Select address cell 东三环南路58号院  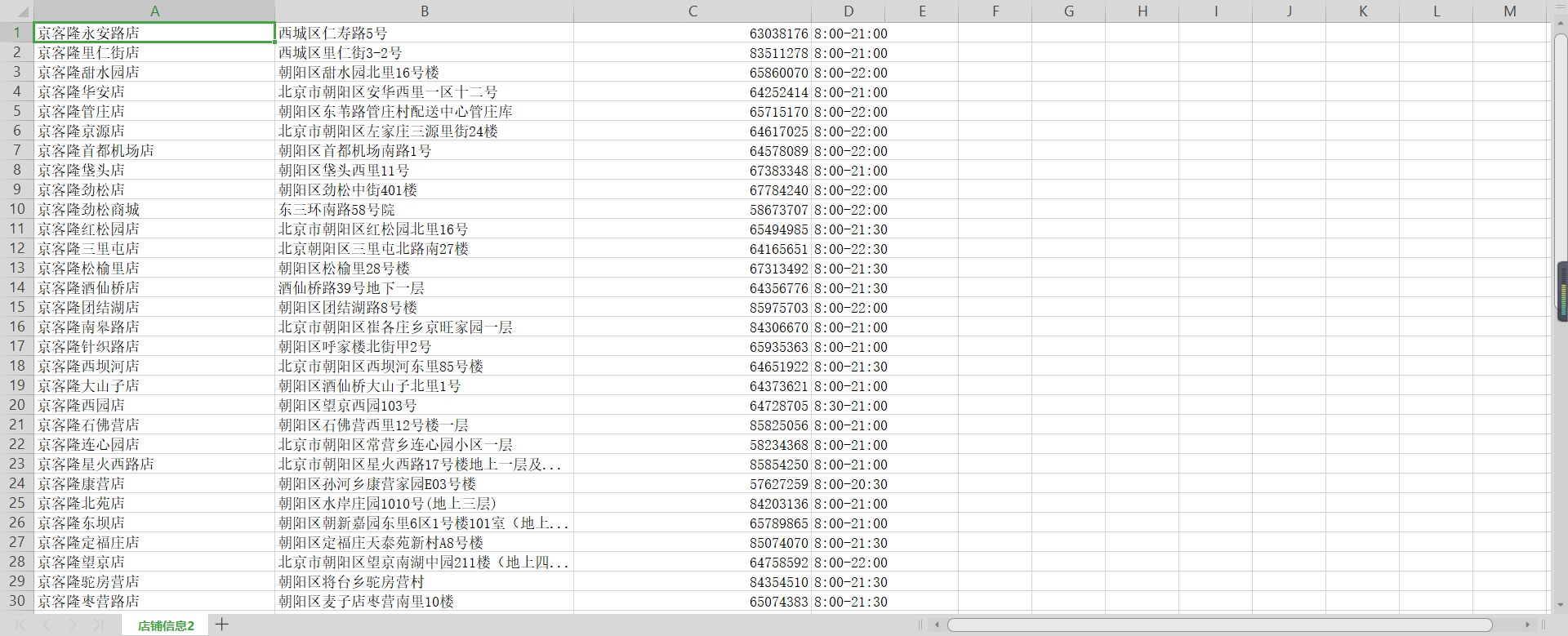point(425,209)
